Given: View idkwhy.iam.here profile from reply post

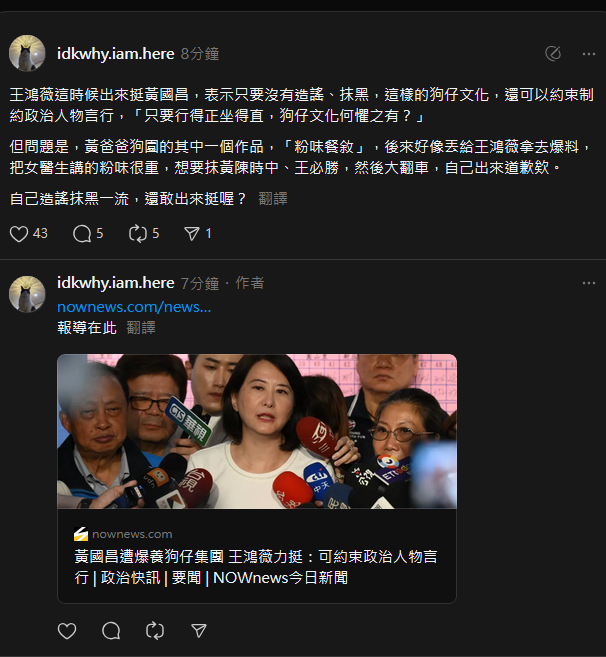Looking at the screenshot, I should tap(116, 283).
